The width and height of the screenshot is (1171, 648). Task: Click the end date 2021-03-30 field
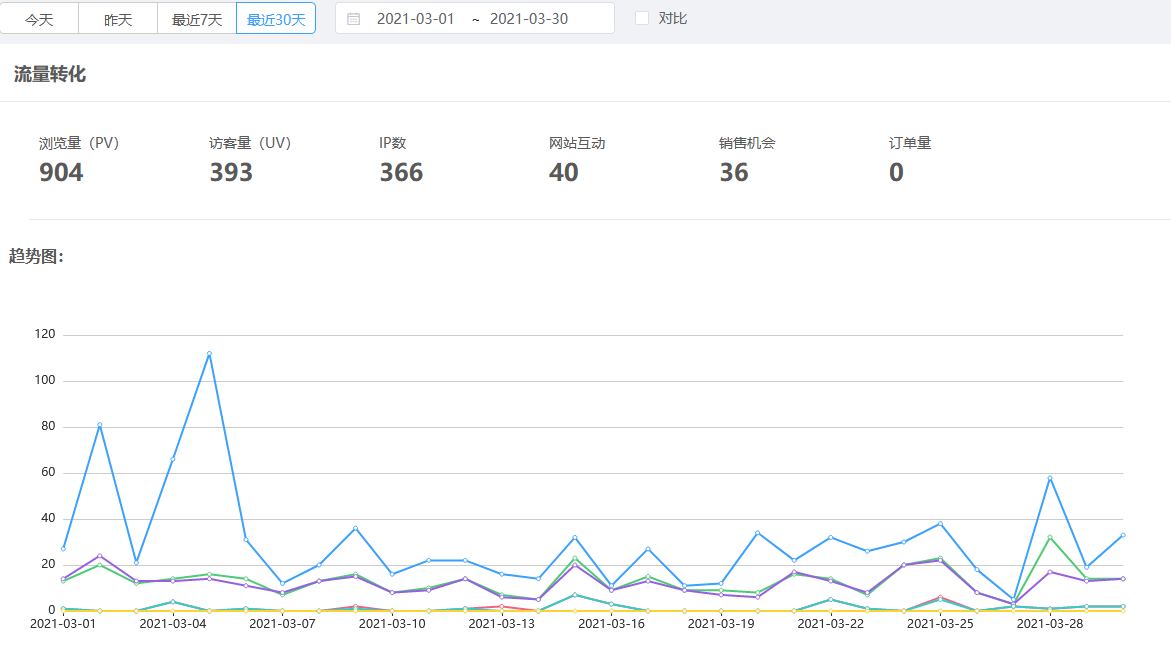tap(528, 18)
